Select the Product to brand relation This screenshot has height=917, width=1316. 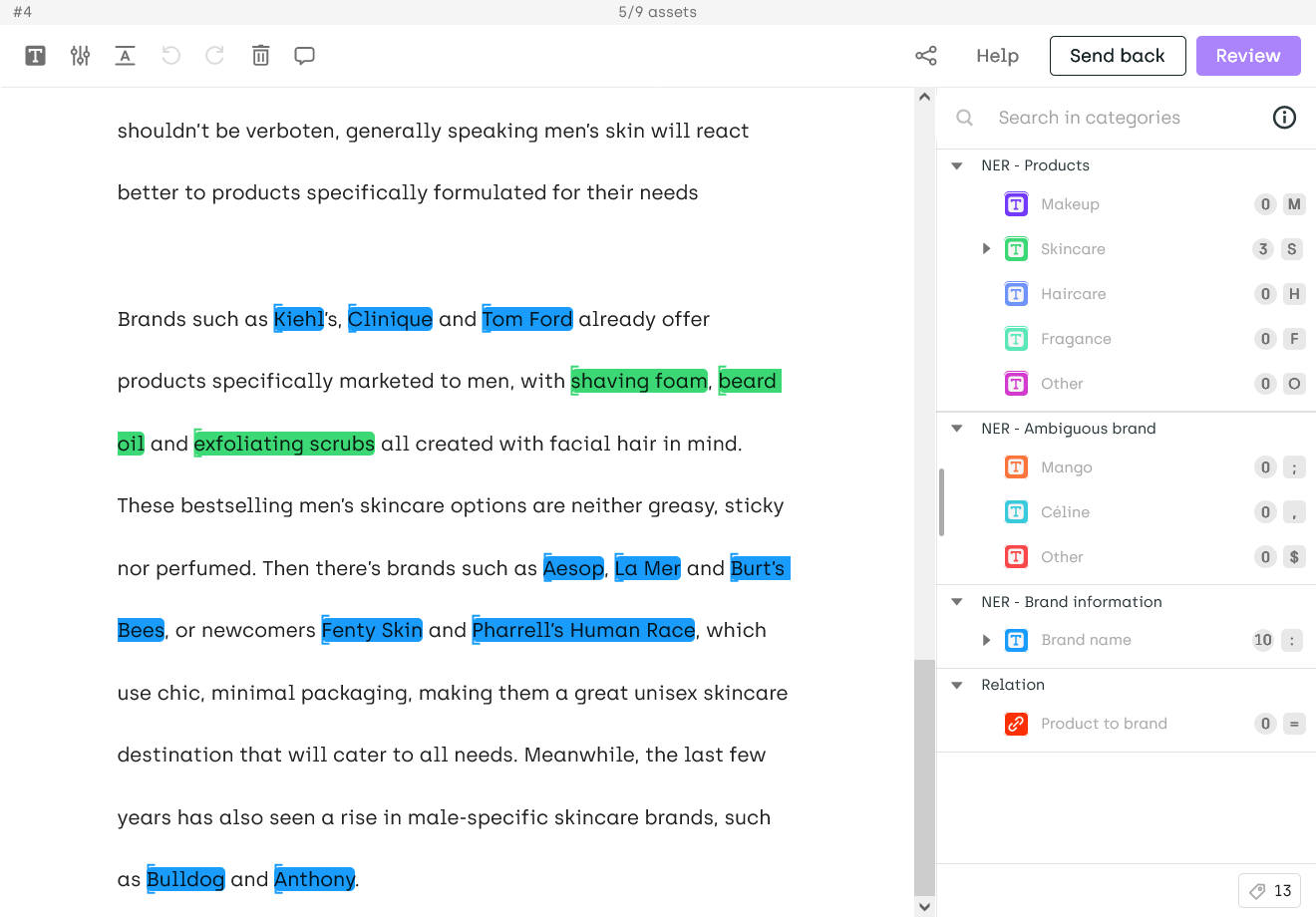tap(1104, 724)
